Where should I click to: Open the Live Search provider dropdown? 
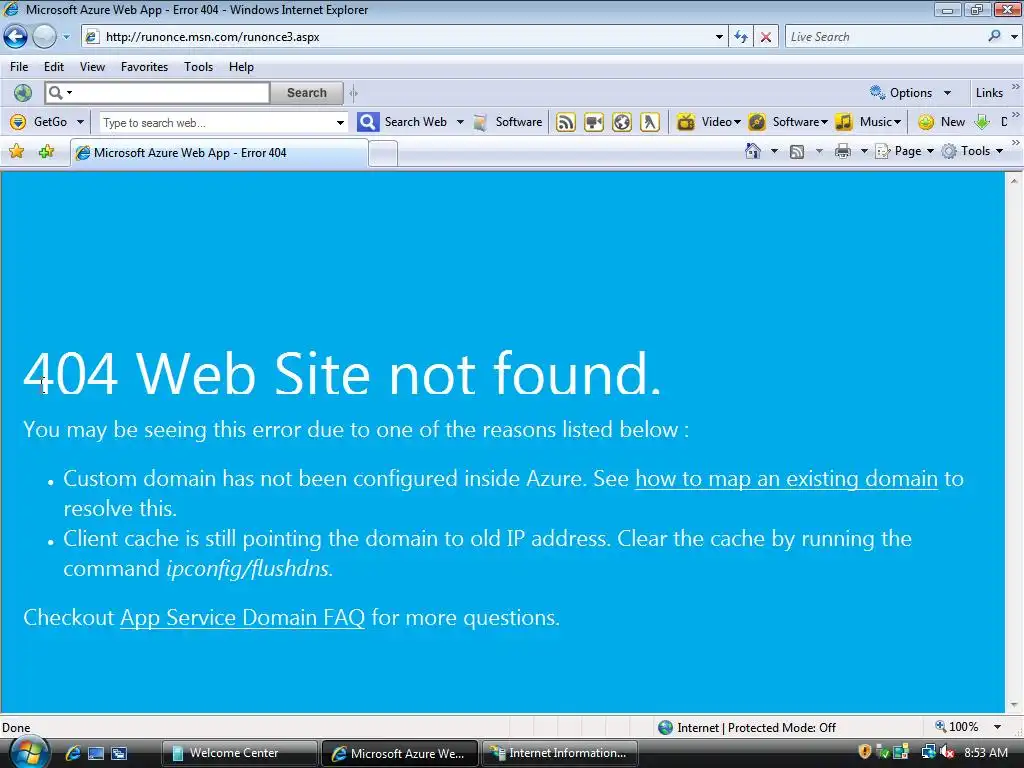tap(1014, 37)
